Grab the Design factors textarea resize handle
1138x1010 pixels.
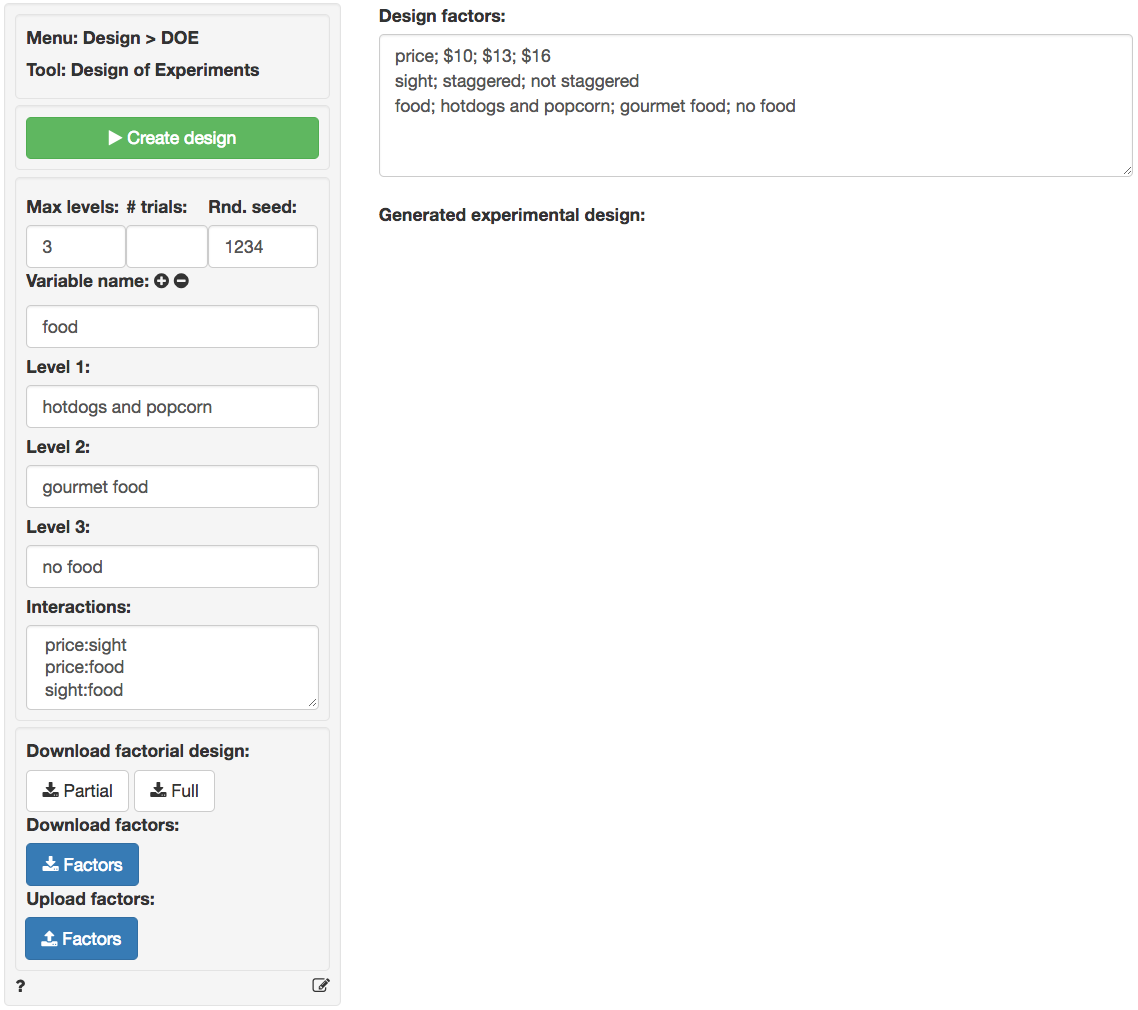1127,170
